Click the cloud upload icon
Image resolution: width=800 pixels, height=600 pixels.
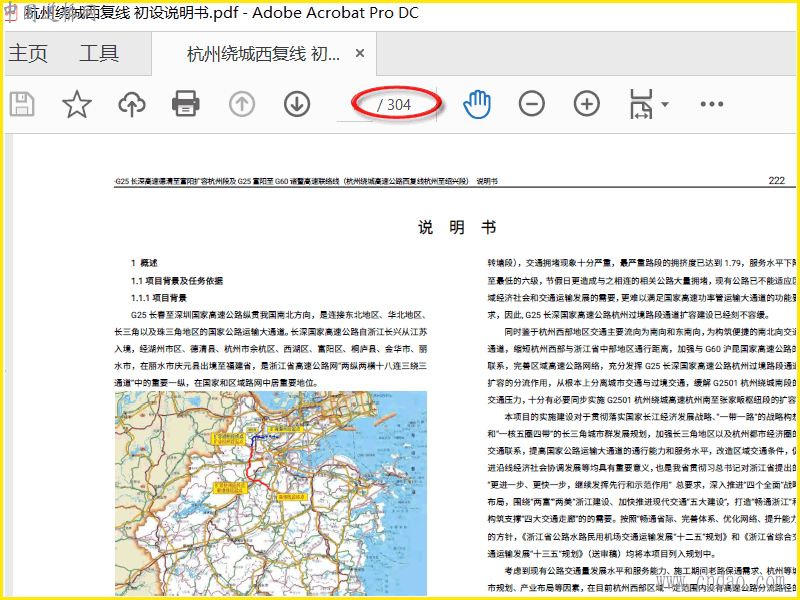pyautogui.click(x=131, y=104)
